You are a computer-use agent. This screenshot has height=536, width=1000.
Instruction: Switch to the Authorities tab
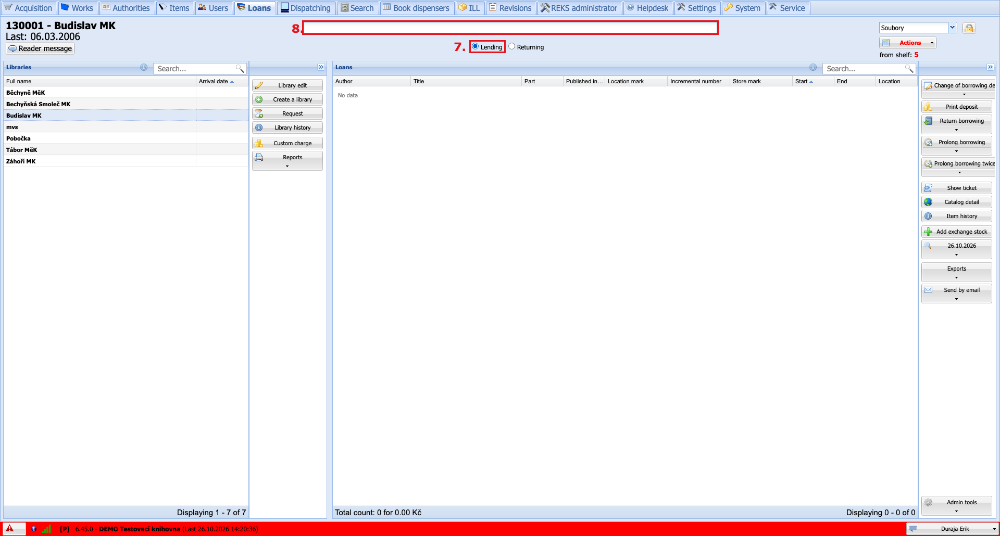point(126,8)
